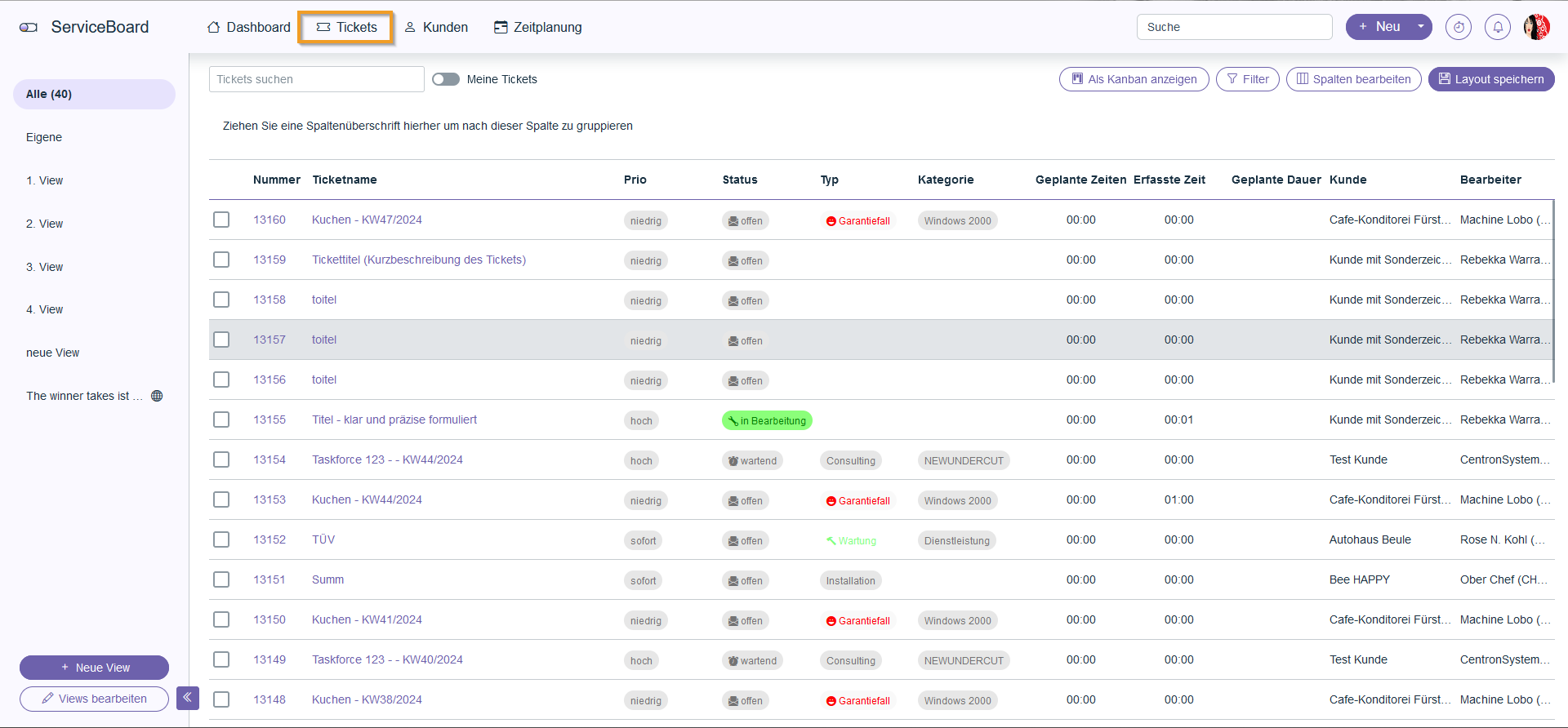
Task: Tick the checkbox for ticket 13152
Action: click(221, 539)
